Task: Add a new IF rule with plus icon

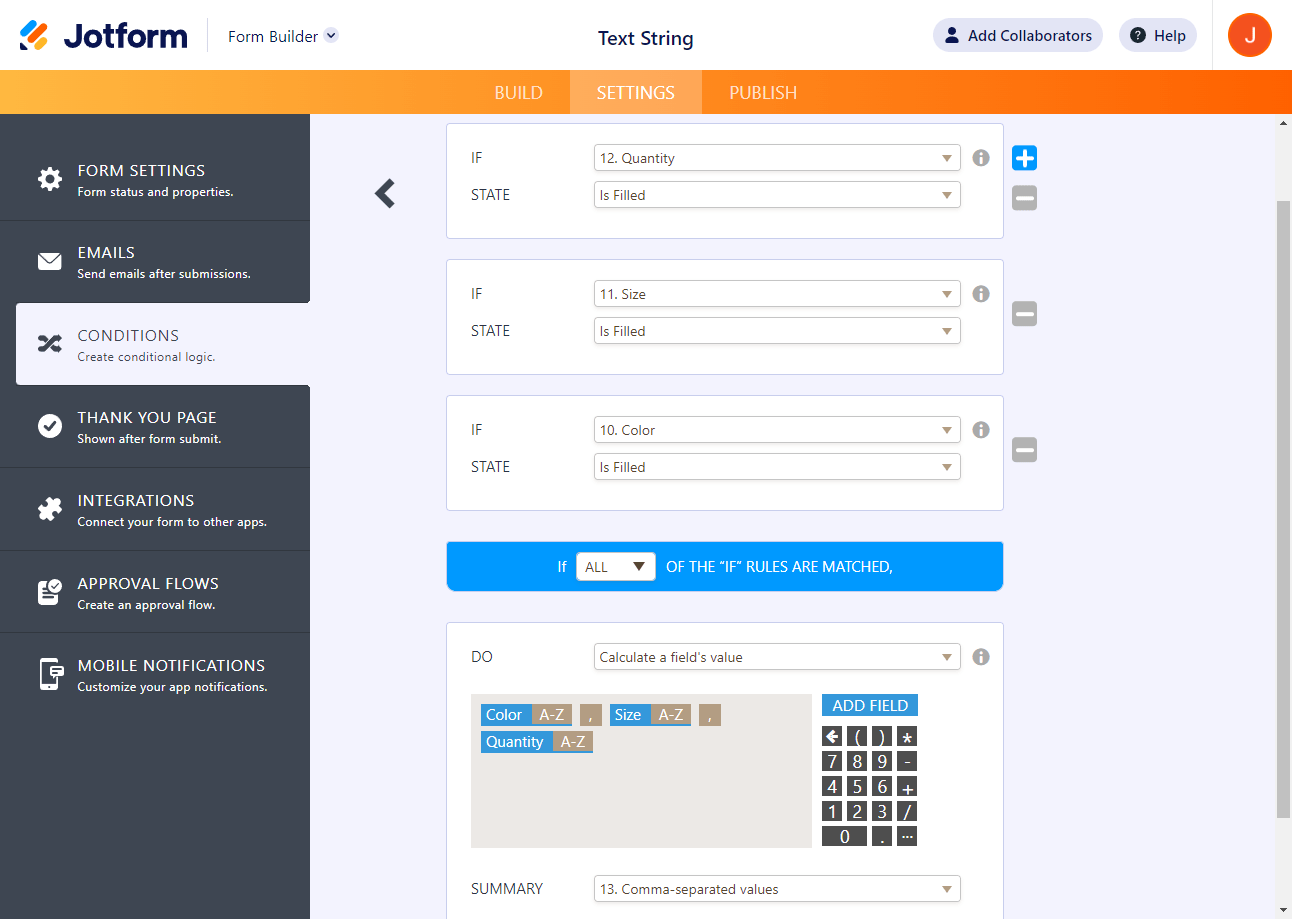Action: (x=1024, y=158)
